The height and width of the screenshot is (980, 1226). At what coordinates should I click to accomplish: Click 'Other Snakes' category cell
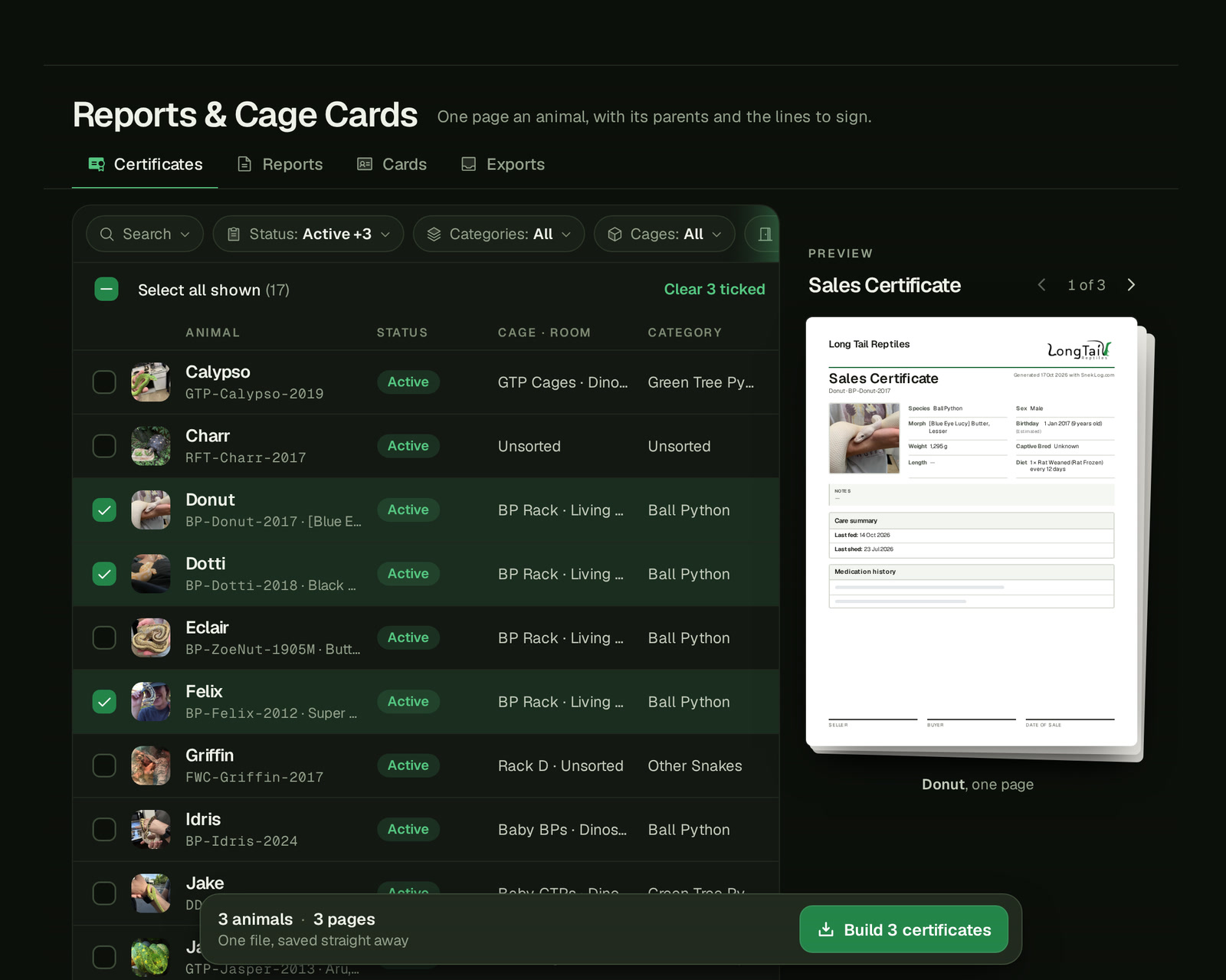(695, 766)
